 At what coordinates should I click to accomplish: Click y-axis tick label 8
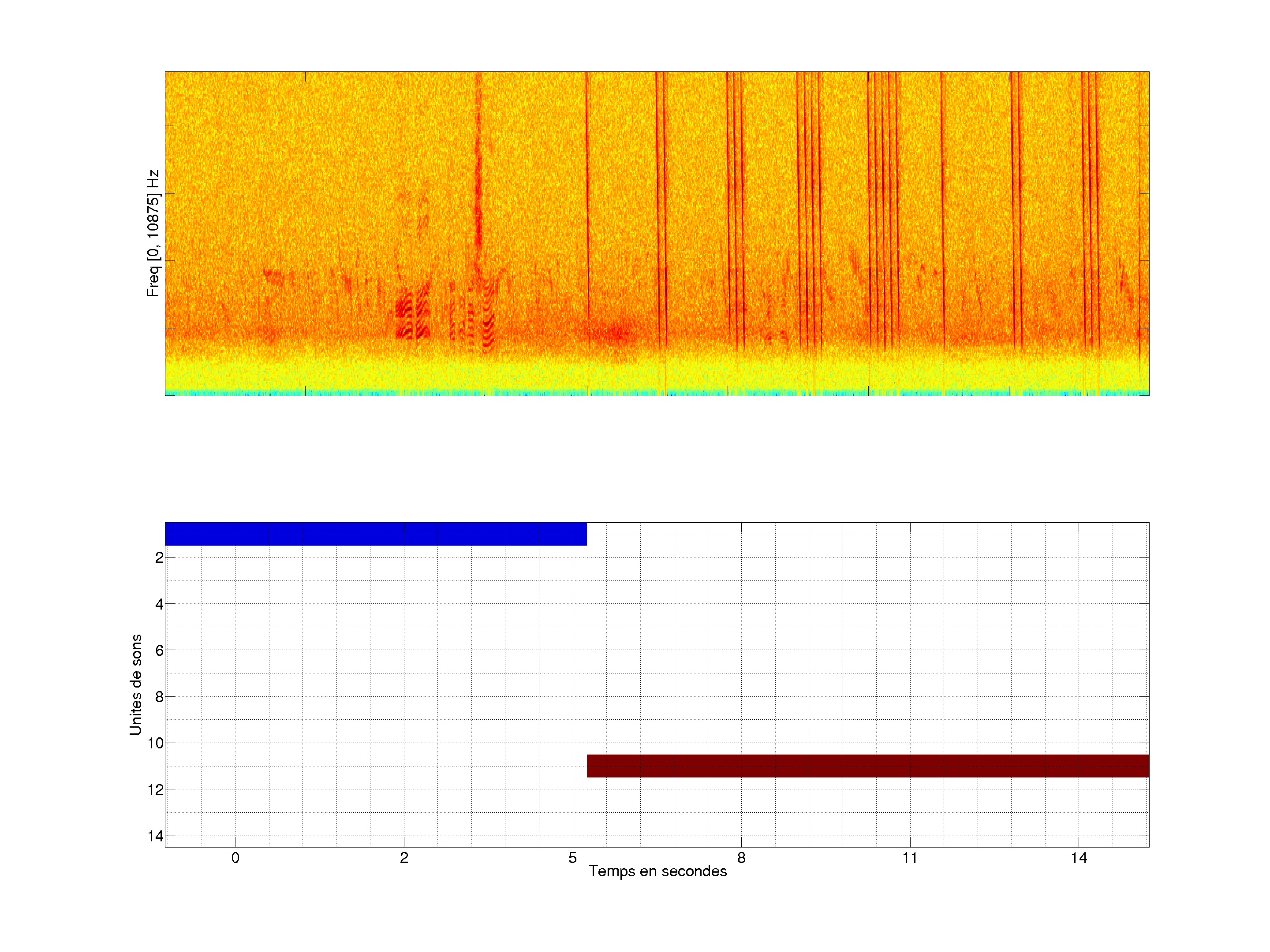tap(159, 697)
